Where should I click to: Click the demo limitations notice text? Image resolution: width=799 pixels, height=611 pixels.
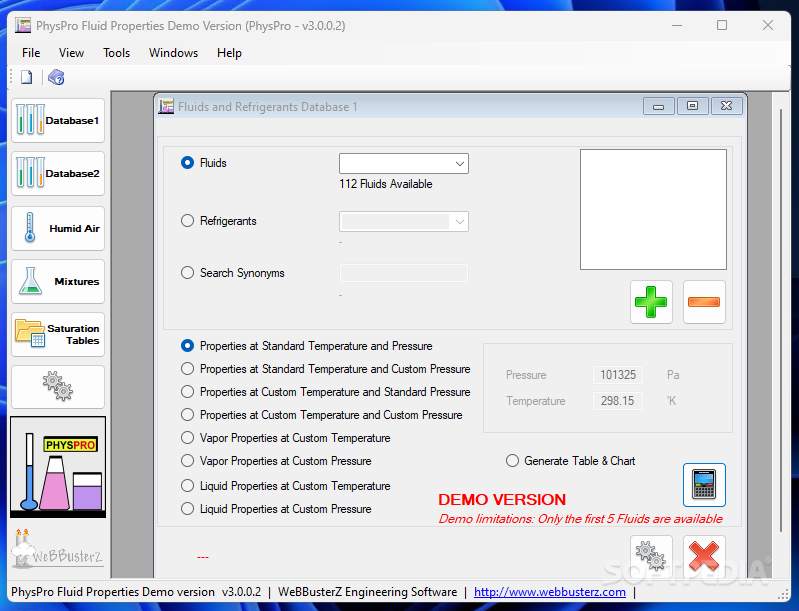(x=580, y=519)
